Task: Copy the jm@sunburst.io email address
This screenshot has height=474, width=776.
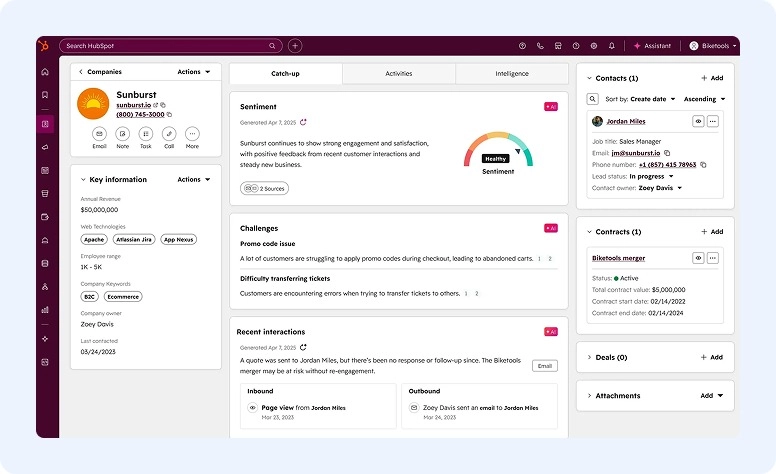Action: coord(667,153)
